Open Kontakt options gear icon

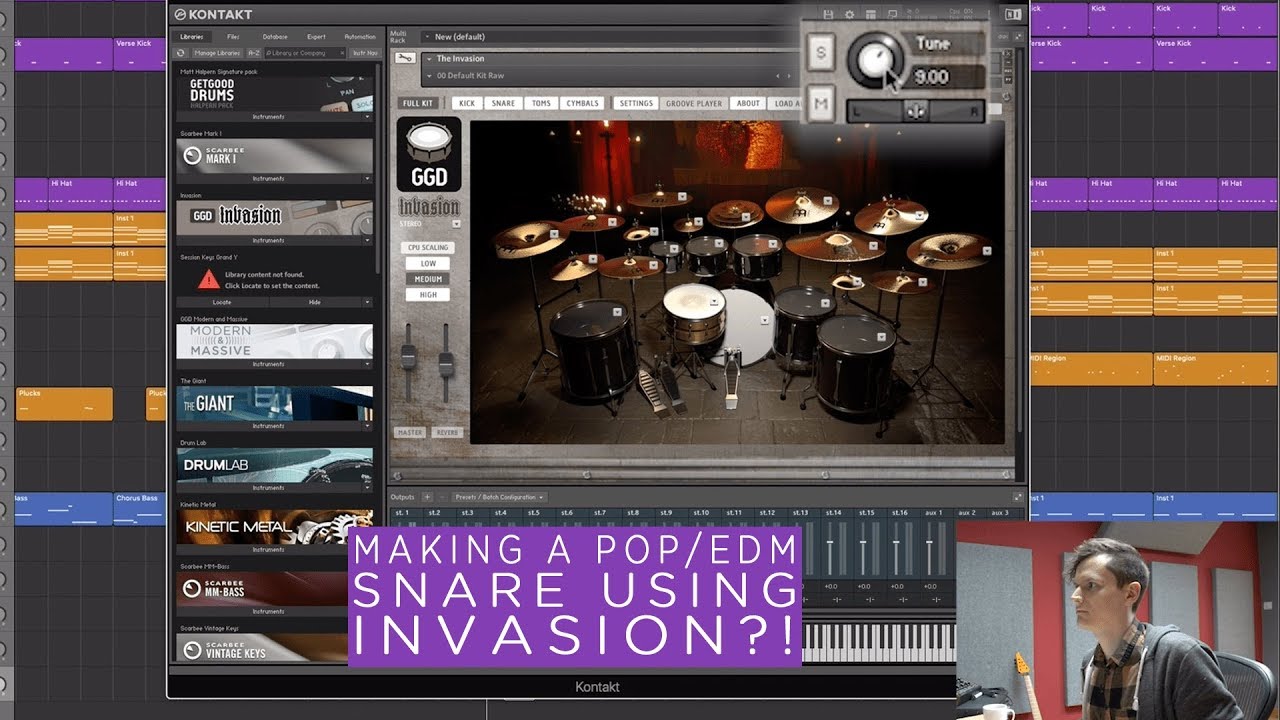[x=850, y=14]
